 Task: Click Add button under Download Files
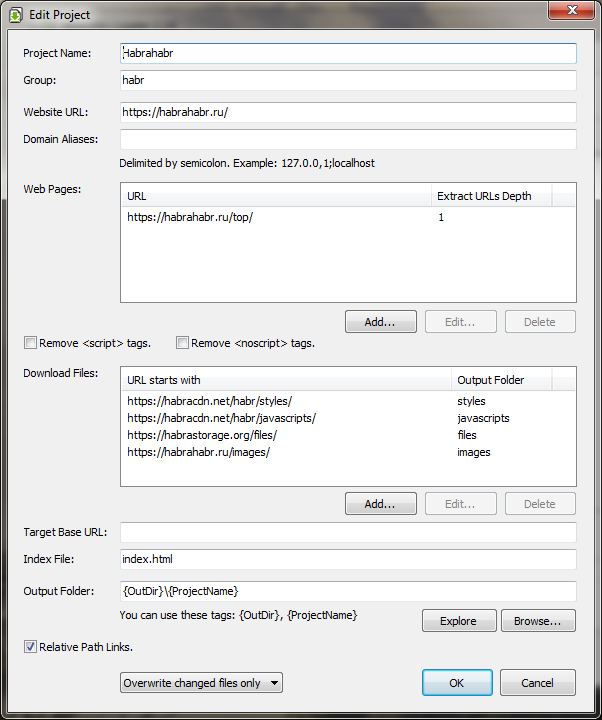[x=380, y=504]
